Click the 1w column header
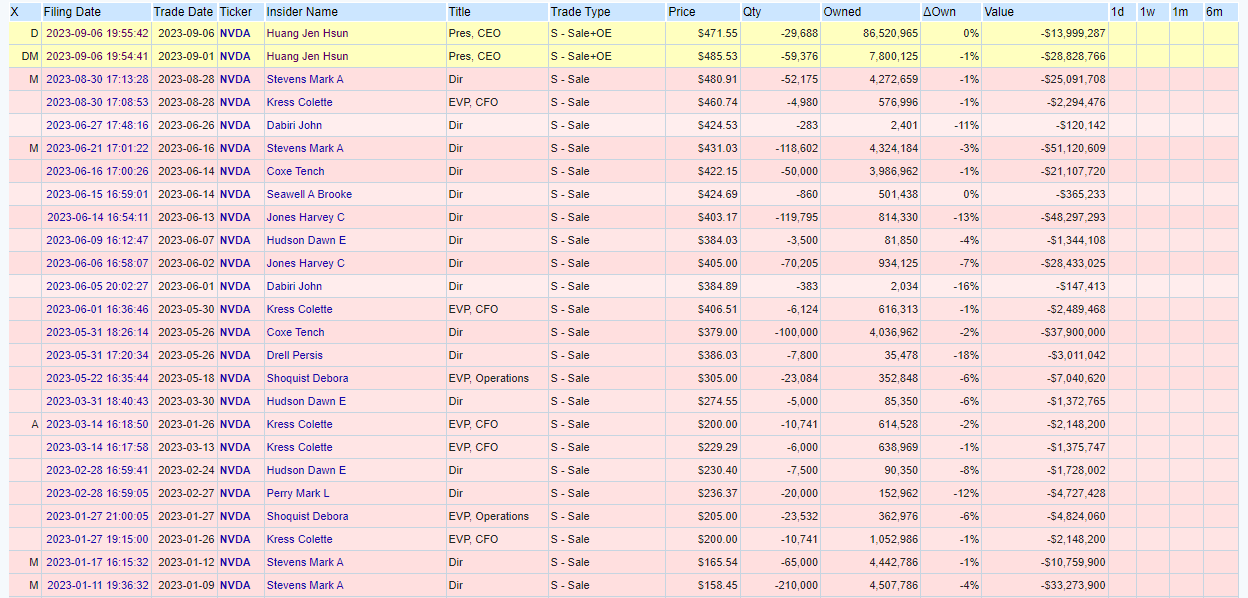 [1147, 12]
